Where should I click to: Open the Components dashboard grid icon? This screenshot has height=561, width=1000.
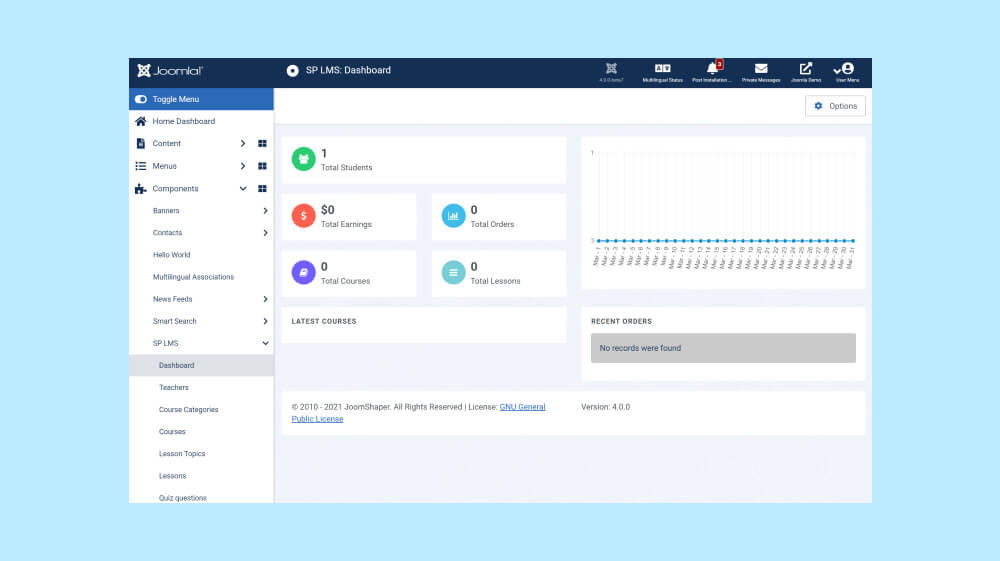262,189
